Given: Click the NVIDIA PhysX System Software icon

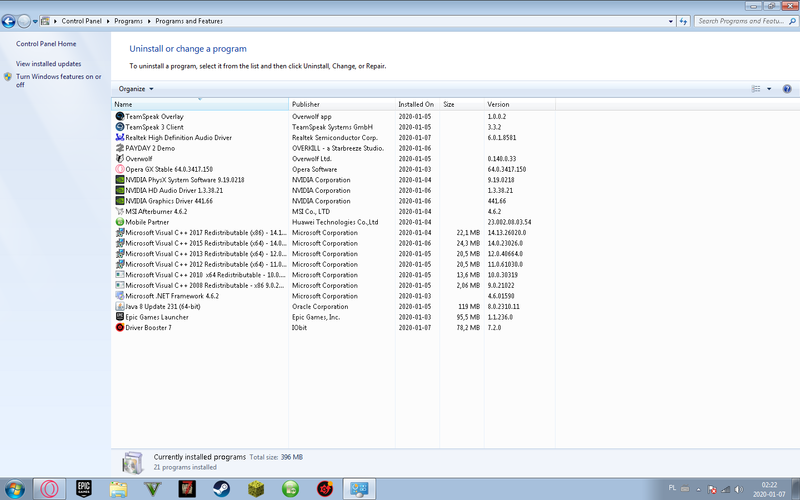Looking at the screenshot, I should (x=120, y=180).
